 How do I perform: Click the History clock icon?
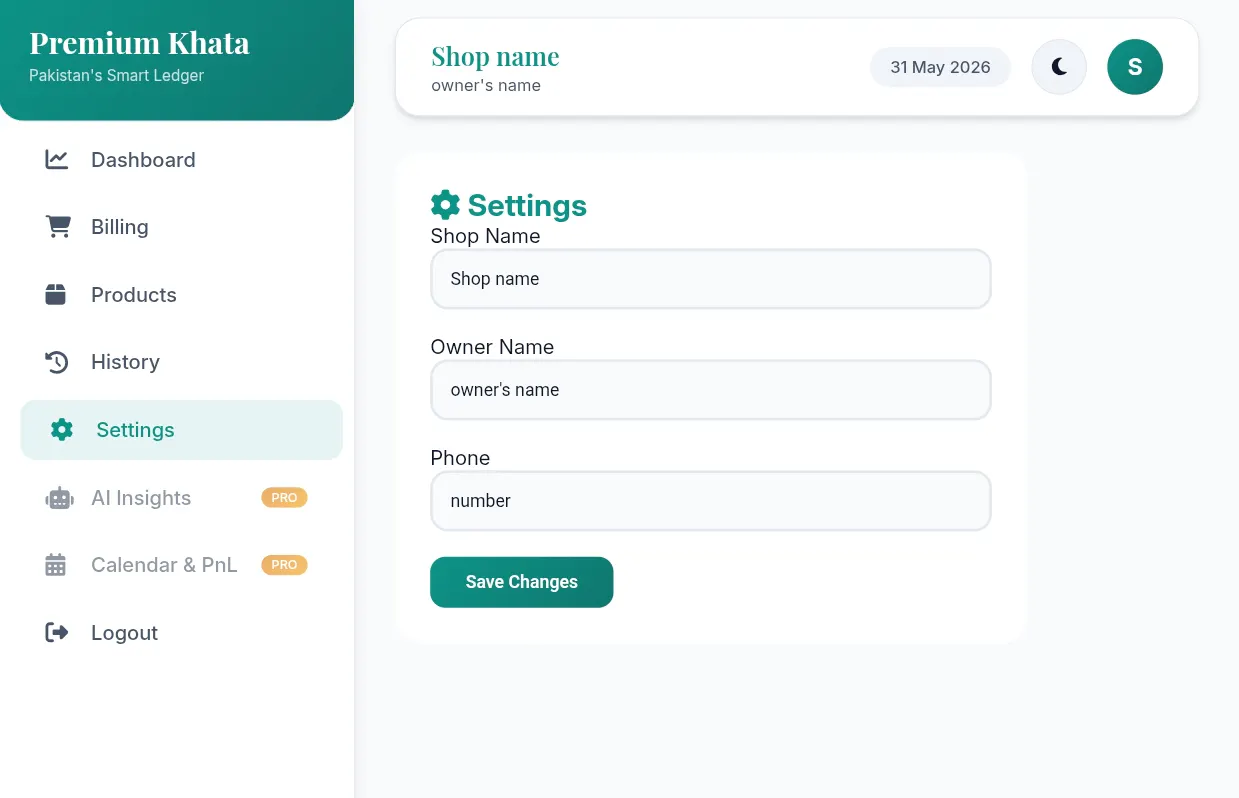click(x=57, y=362)
